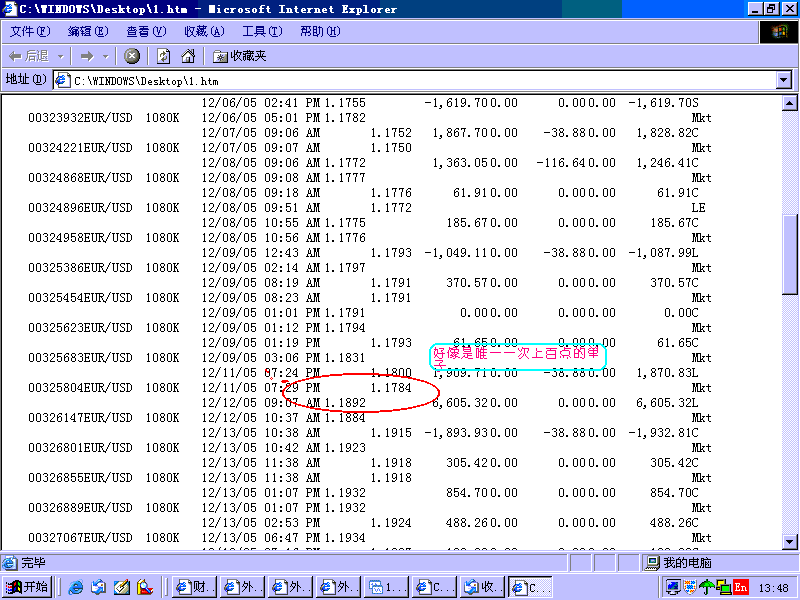Viewport: 800px width, 600px height.
Task: Click the 后退 back button
Action: click(x=29, y=56)
